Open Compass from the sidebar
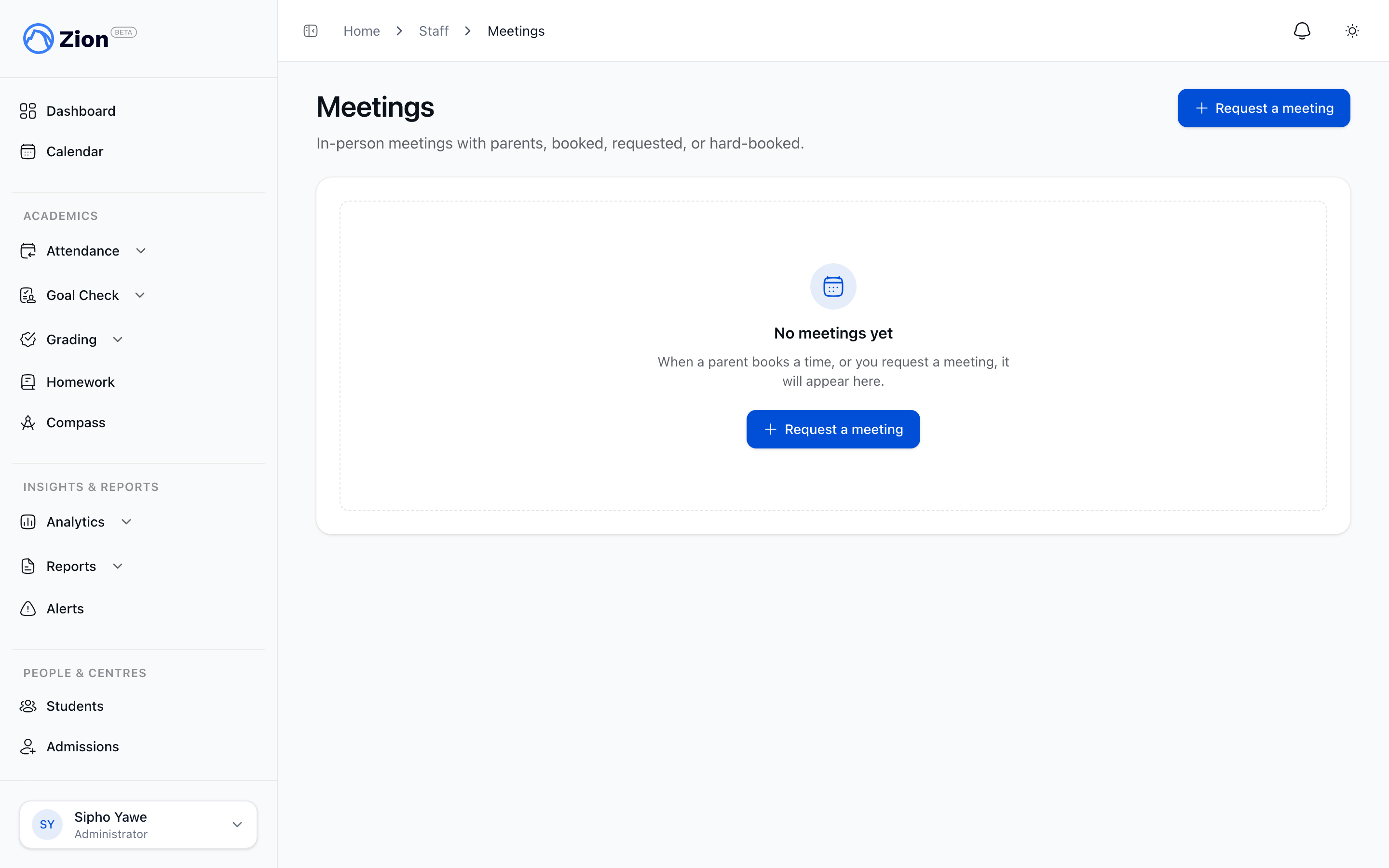The height and width of the screenshot is (868, 1389). coord(76,422)
